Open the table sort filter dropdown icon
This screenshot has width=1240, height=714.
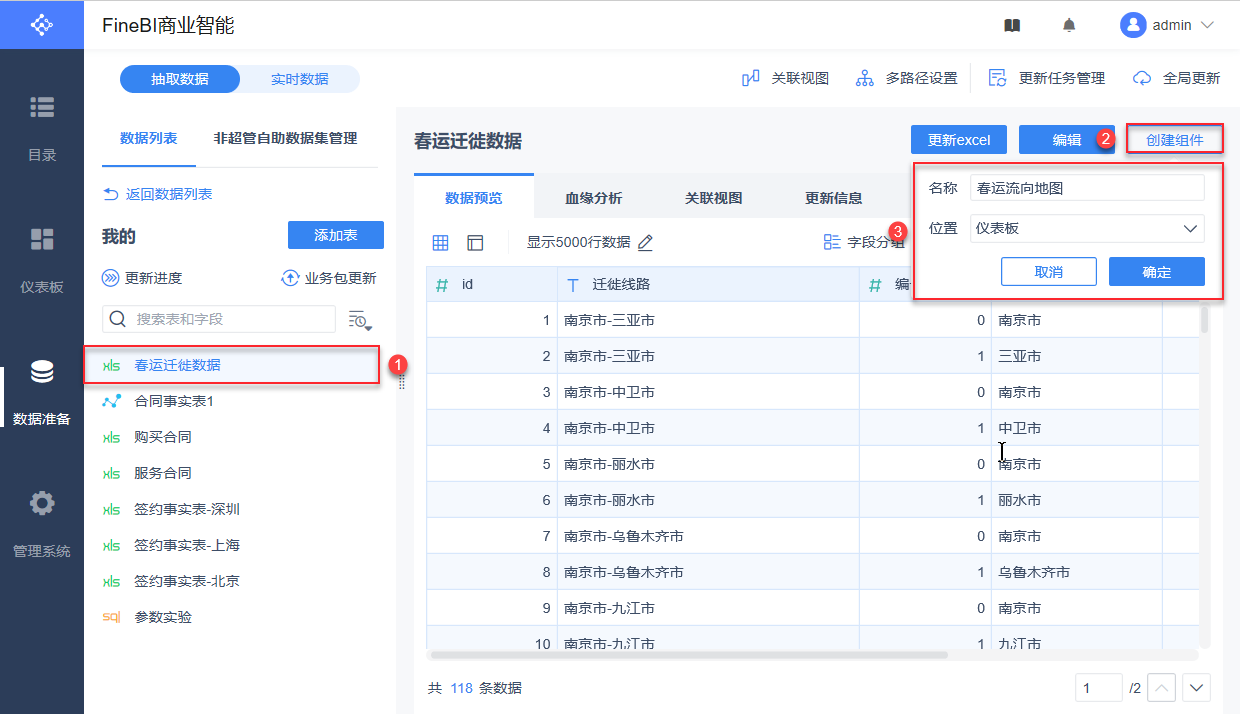pyautogui.click(x=360, y=320)
